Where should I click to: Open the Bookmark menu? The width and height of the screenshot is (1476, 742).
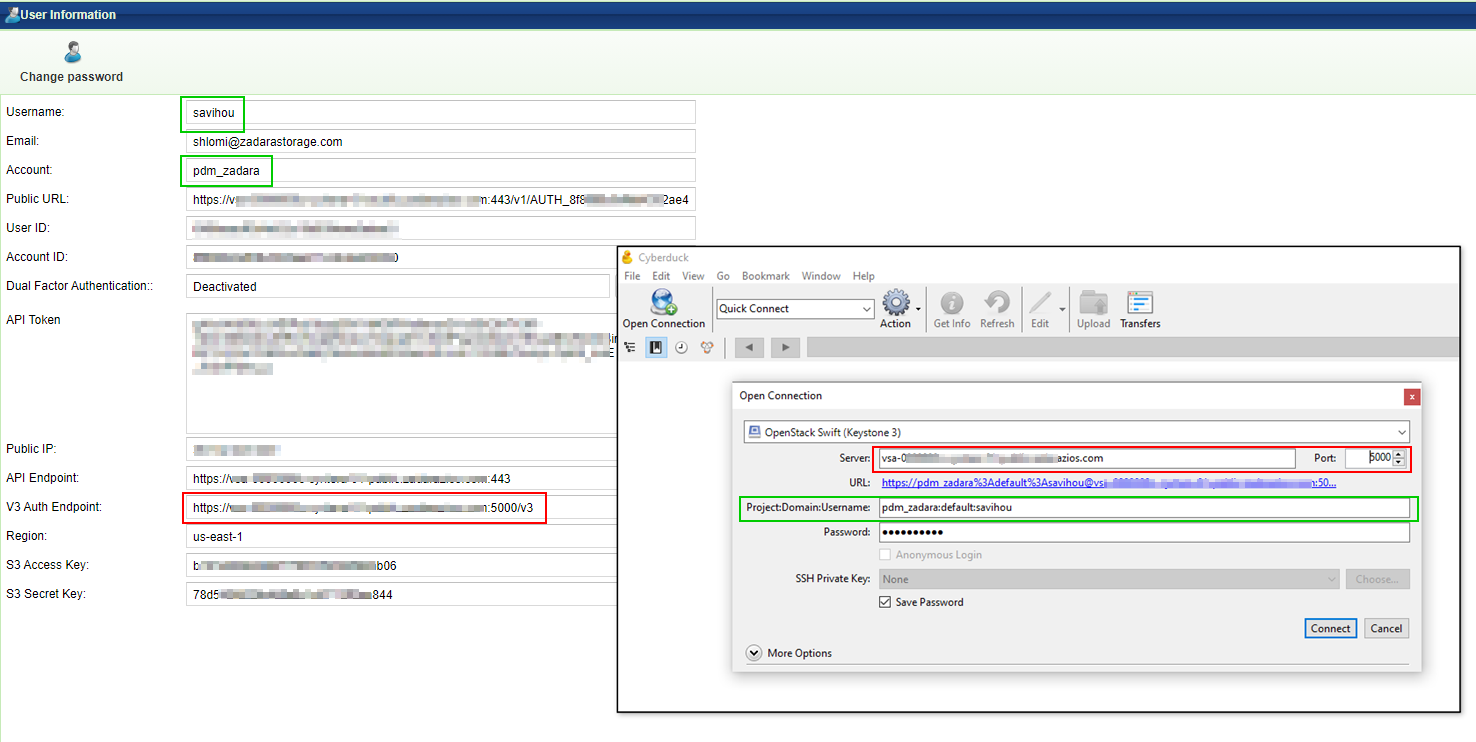point(766,276)
